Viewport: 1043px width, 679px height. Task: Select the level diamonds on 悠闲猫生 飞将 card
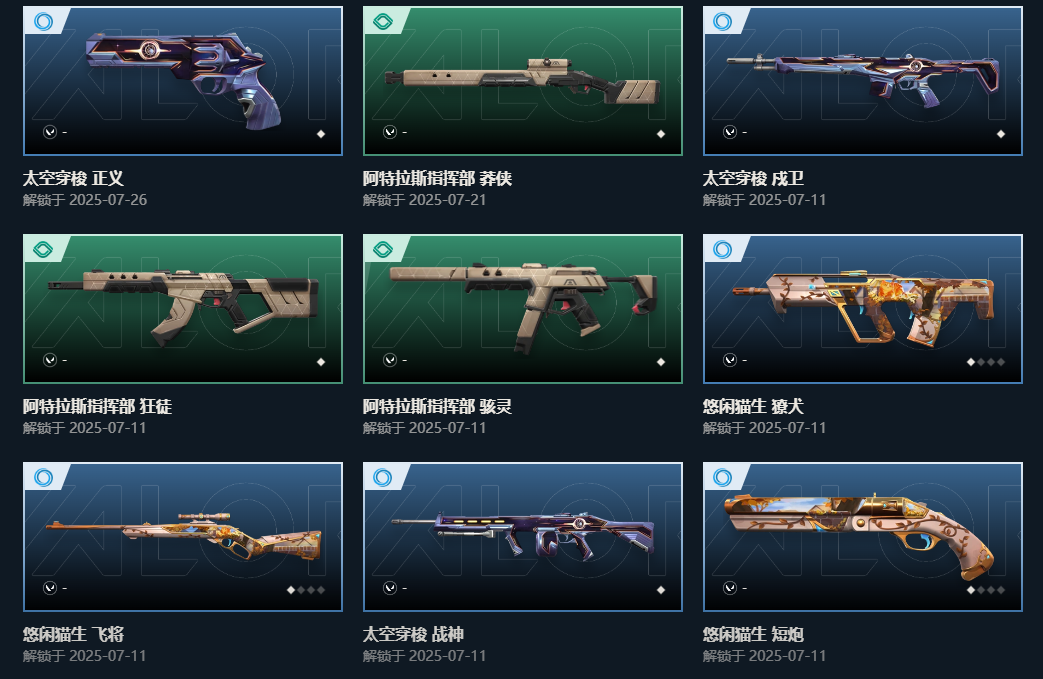[x=306, y=590]
